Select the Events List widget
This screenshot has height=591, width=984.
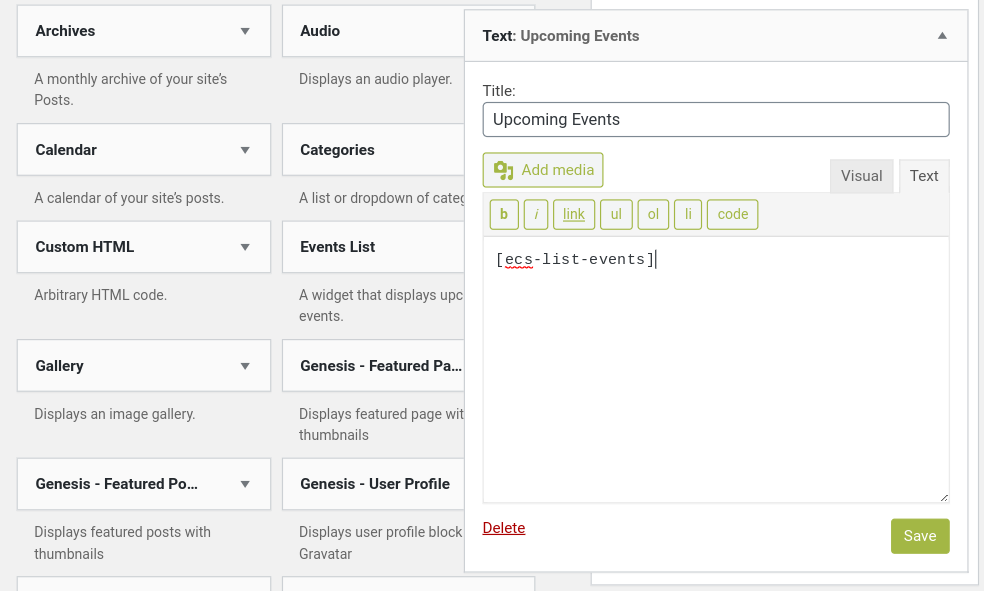click(373, 247)
